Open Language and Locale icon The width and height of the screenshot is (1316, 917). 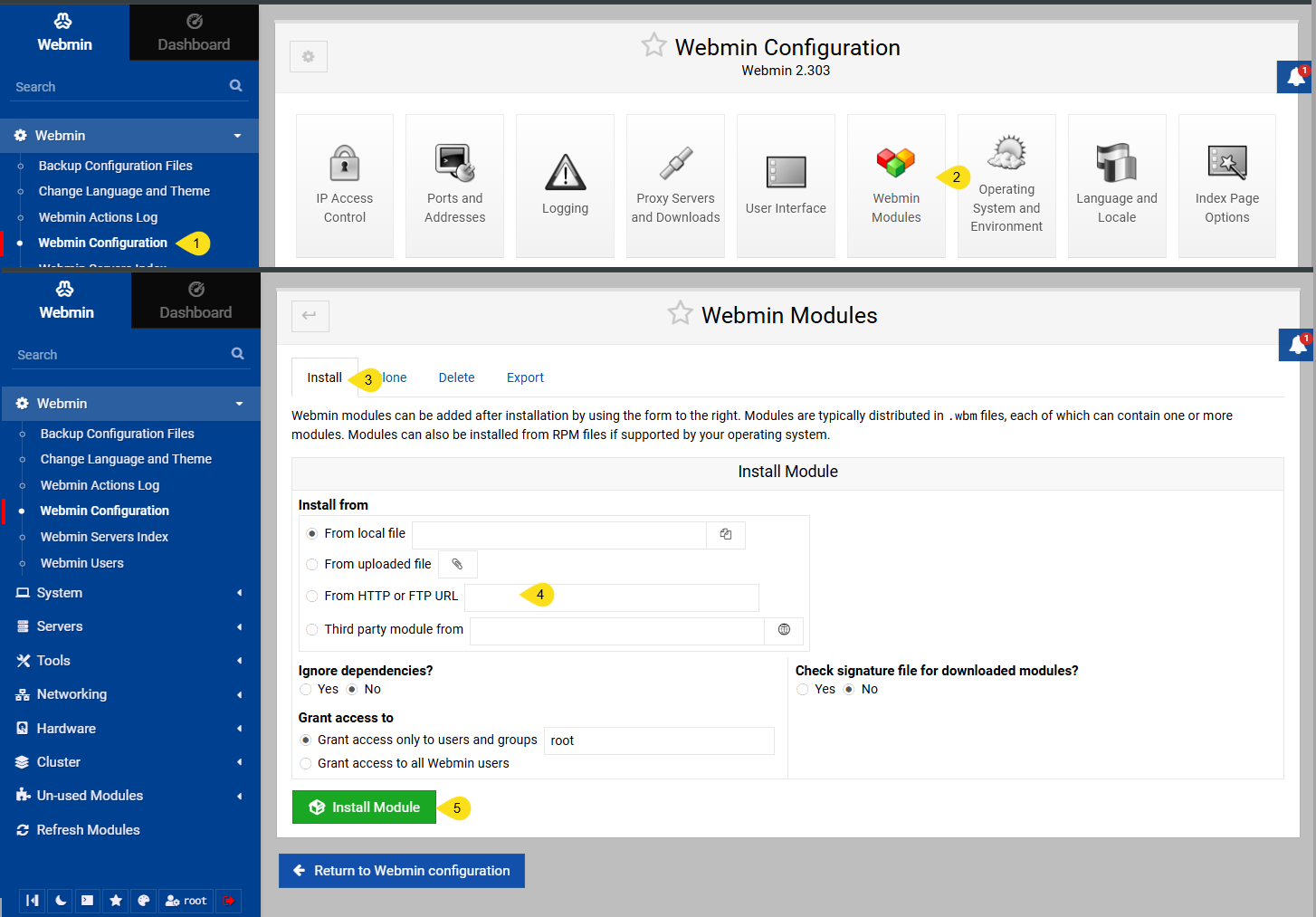1117,186
